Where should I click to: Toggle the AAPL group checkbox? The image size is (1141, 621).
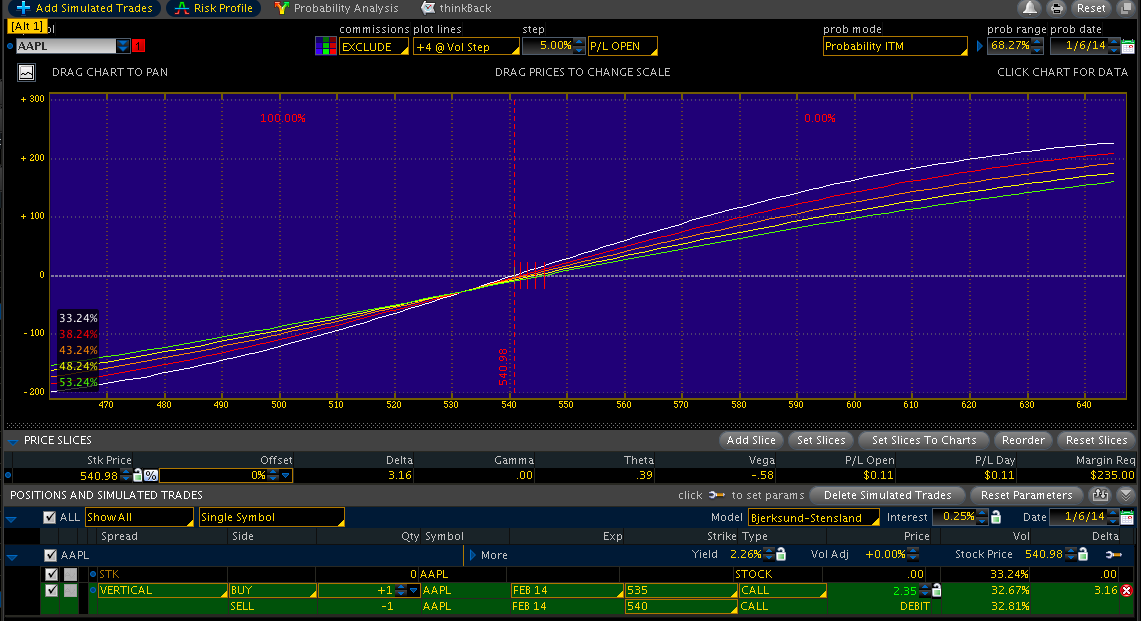point(50,555)
